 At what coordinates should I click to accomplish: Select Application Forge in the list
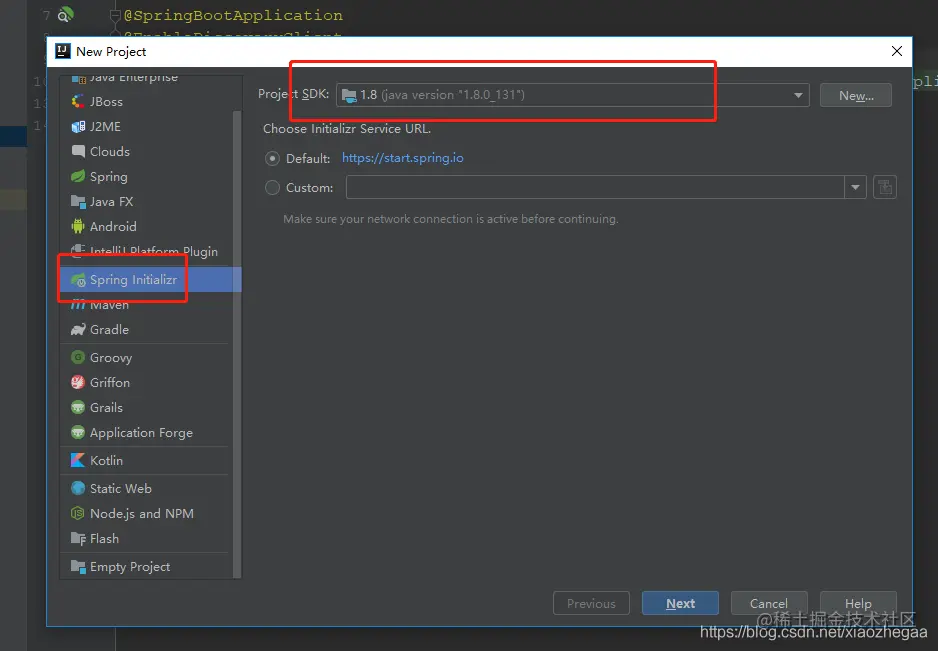click(141, 433)
